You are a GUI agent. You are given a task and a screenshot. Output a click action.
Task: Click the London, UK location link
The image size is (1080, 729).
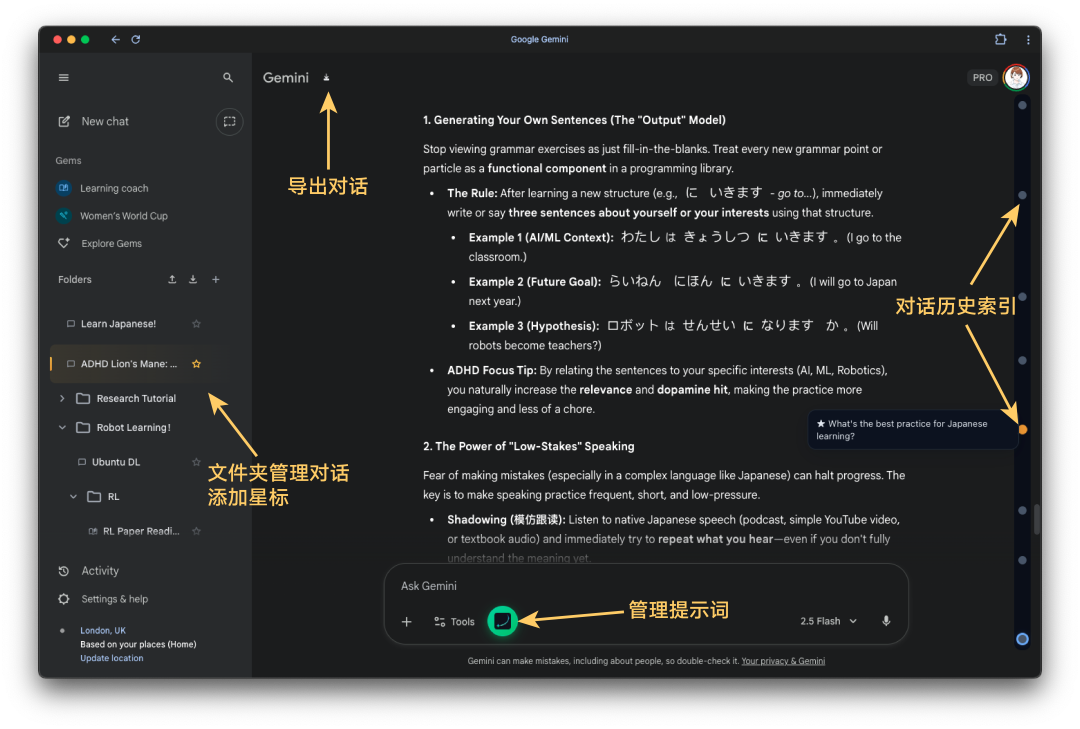pos(103,630)
